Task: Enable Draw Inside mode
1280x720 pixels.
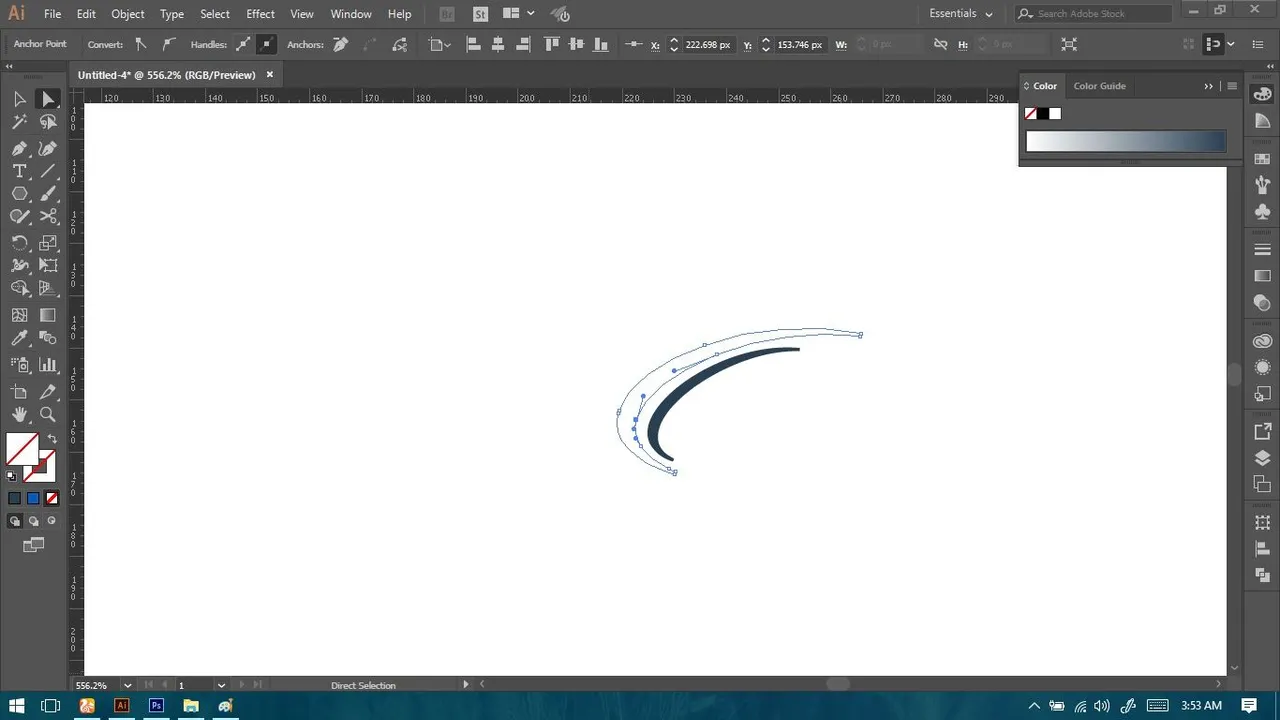Action: click(51, 521)
